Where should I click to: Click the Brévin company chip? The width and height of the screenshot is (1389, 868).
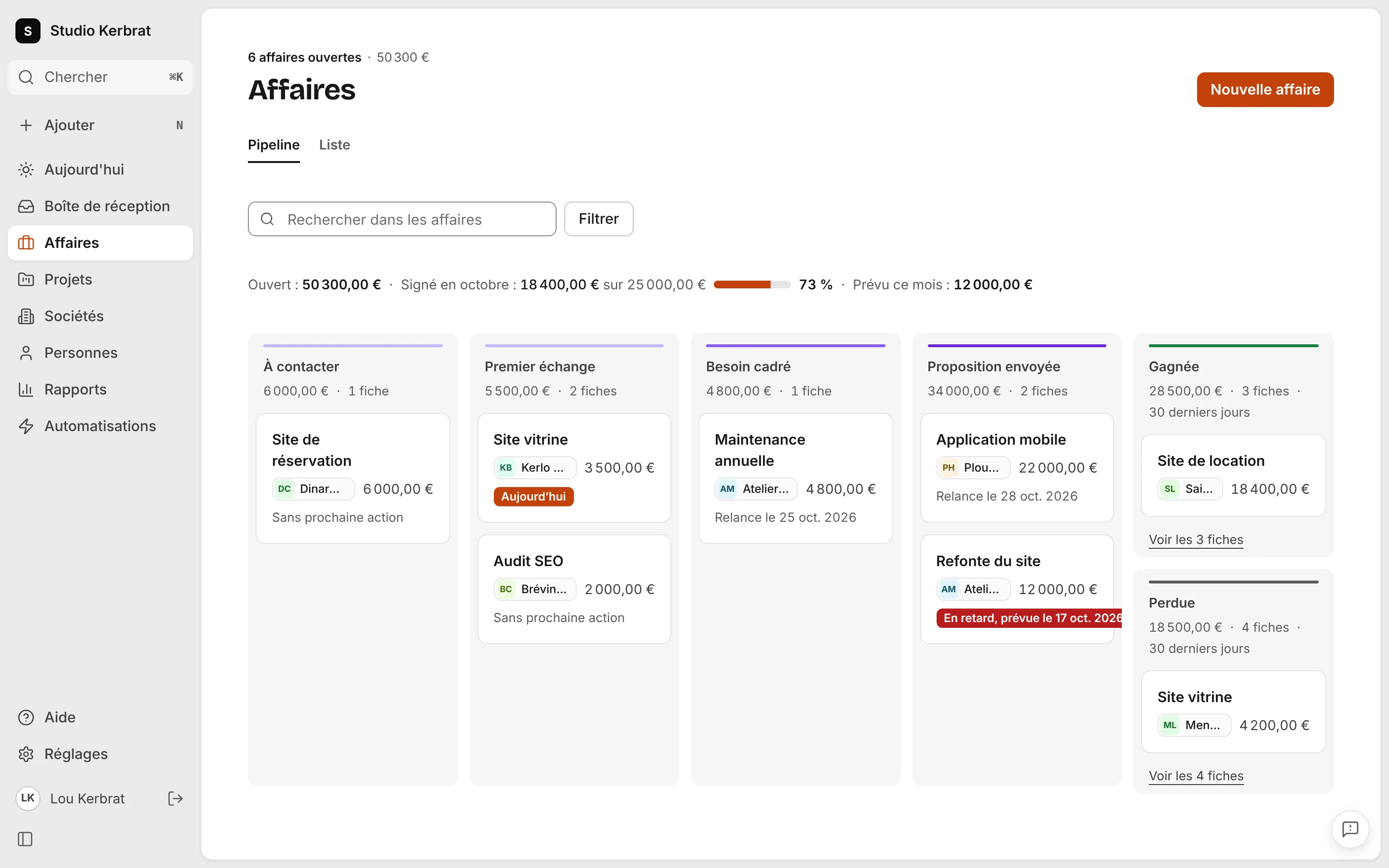click(535, 590)
